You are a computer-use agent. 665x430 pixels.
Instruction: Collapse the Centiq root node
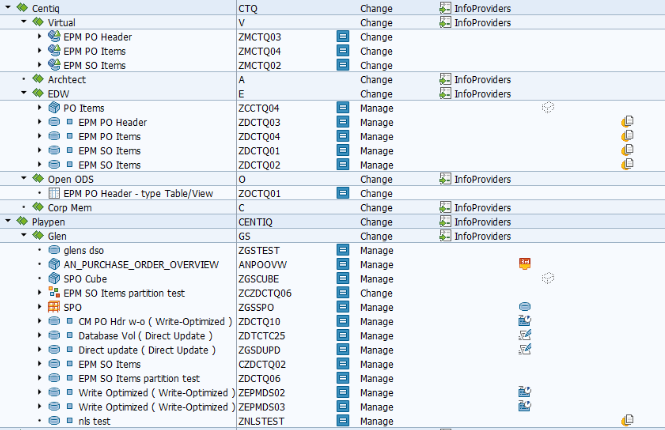[x=9, y=7]
